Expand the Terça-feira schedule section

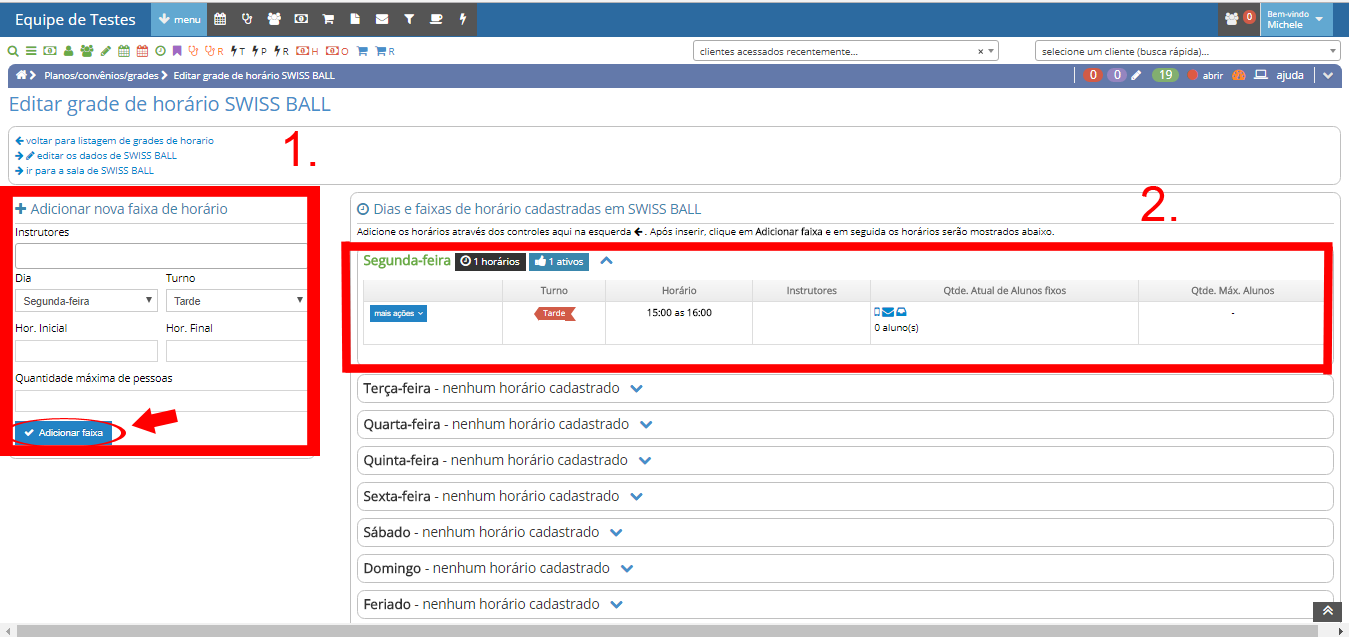[637, 388]
